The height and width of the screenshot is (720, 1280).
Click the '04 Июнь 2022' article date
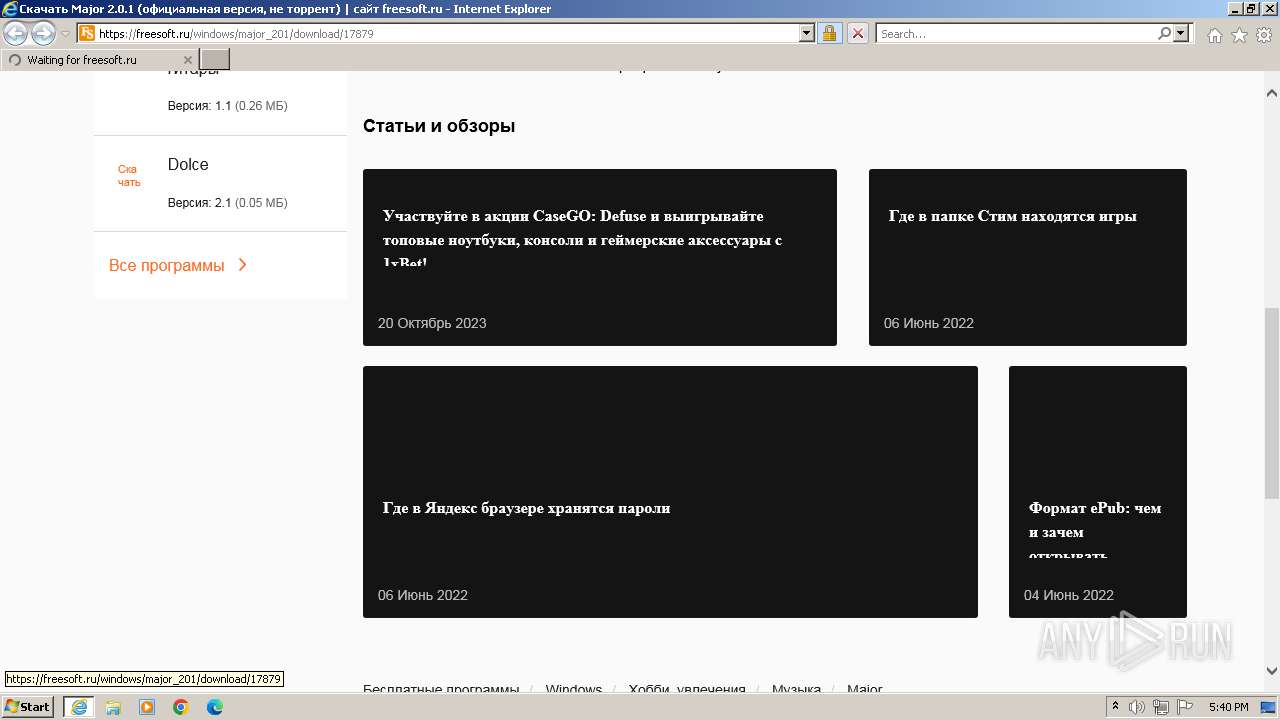click(x=1069, y=595)
